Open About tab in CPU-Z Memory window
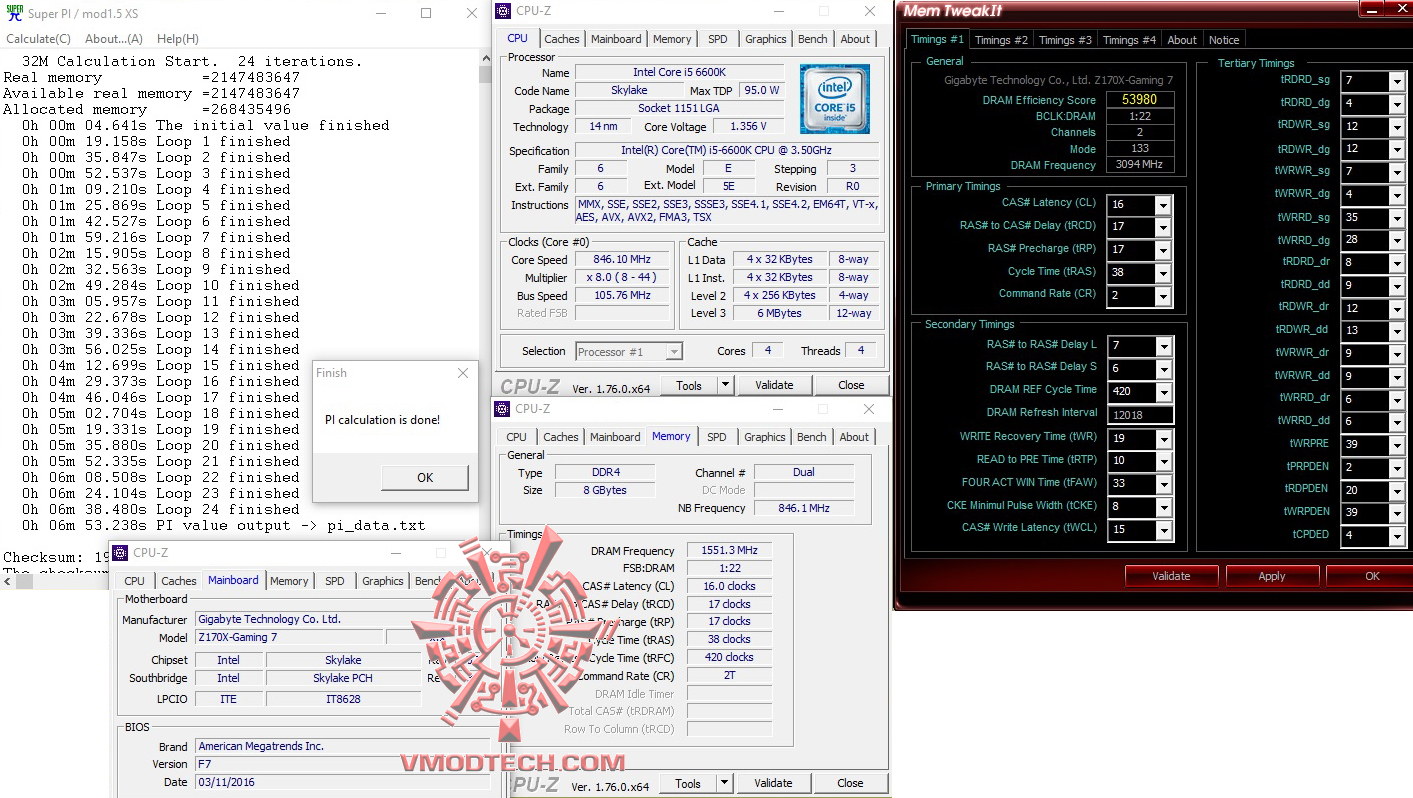This screenshot has height=798, width=1413. coord(854,437)
